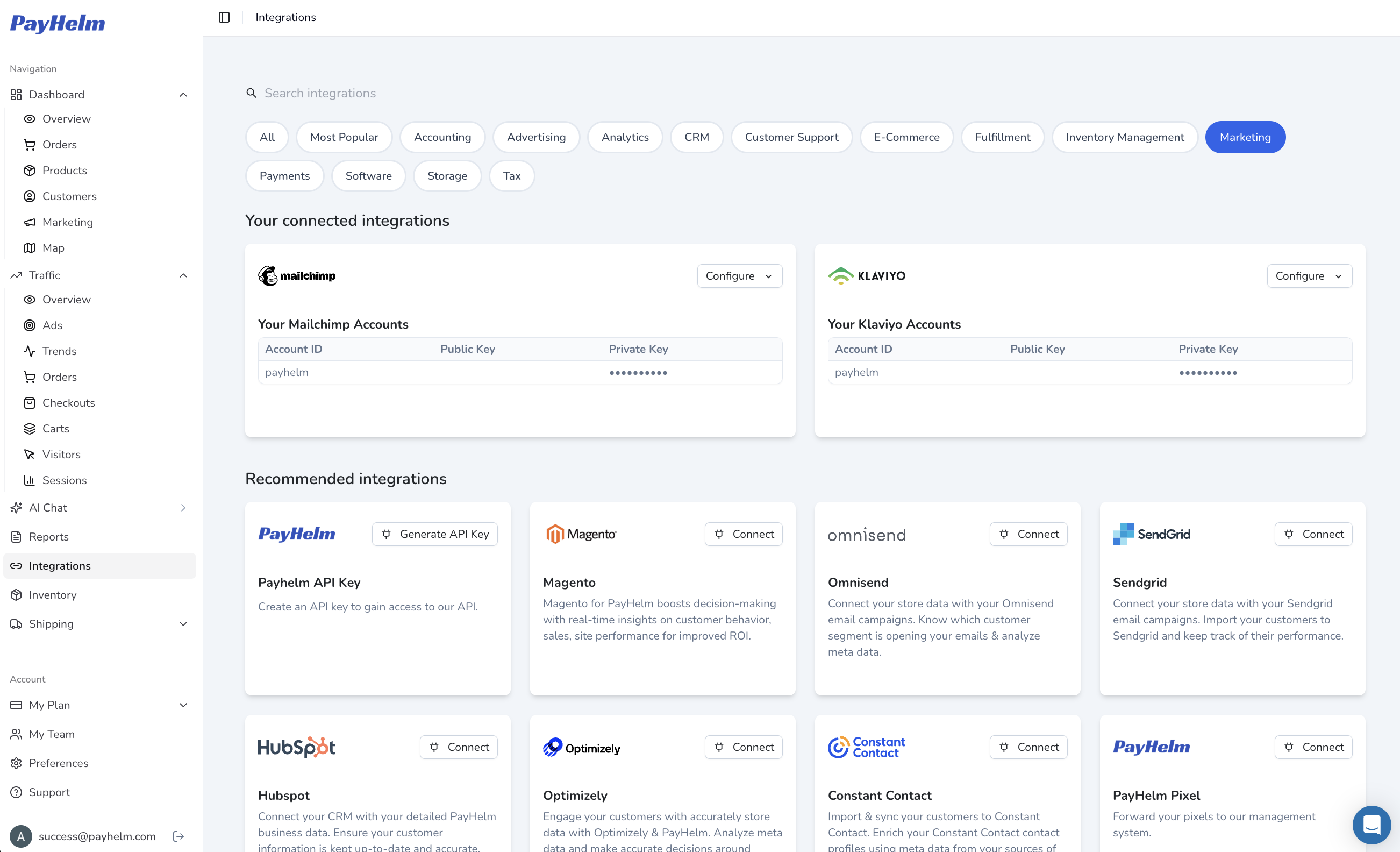Filter by CRM category
This screenshot has height=852, width=1400.
(x=697, y=137)
